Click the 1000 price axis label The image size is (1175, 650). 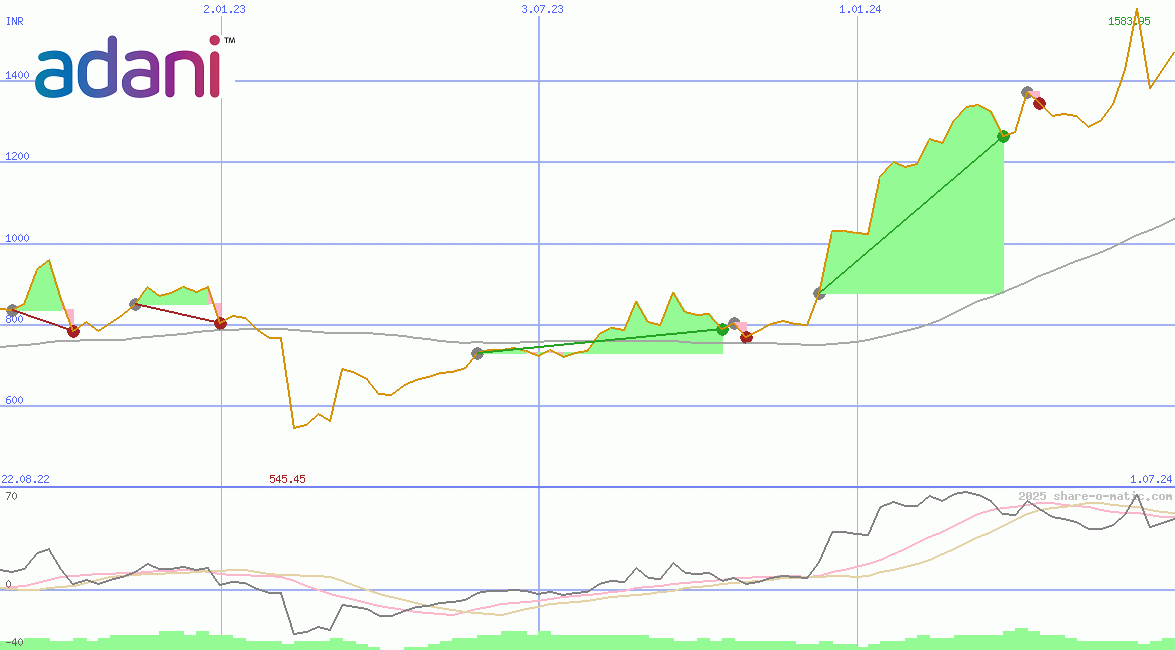17,238
